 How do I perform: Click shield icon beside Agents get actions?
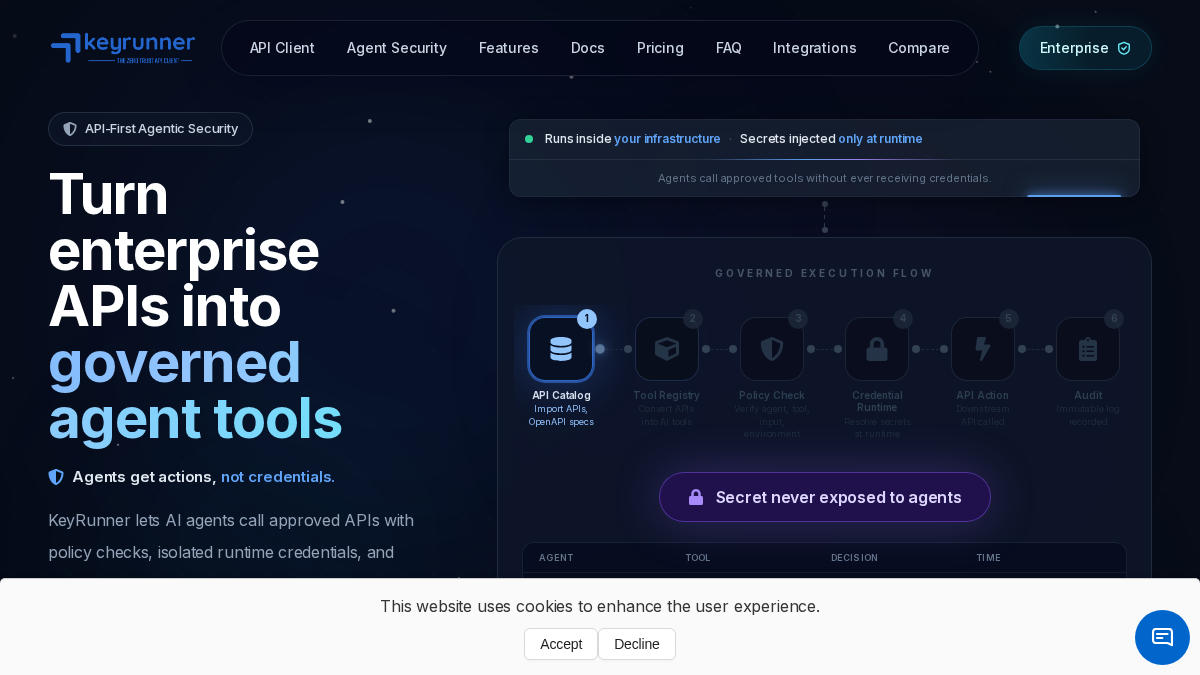(56, 477)
